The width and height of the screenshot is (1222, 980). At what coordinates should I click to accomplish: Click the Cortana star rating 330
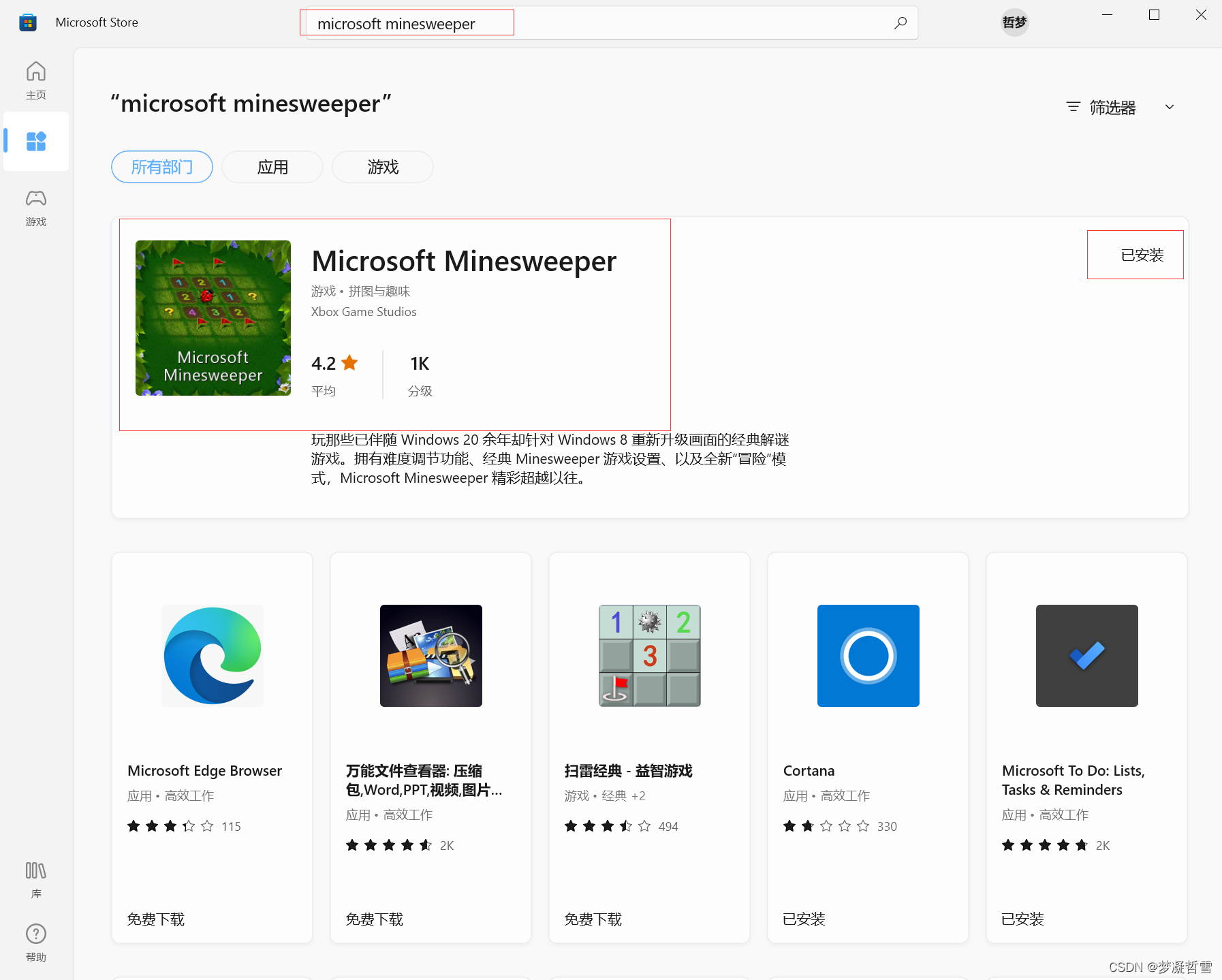pyautogui.click(x=840, y=826)
